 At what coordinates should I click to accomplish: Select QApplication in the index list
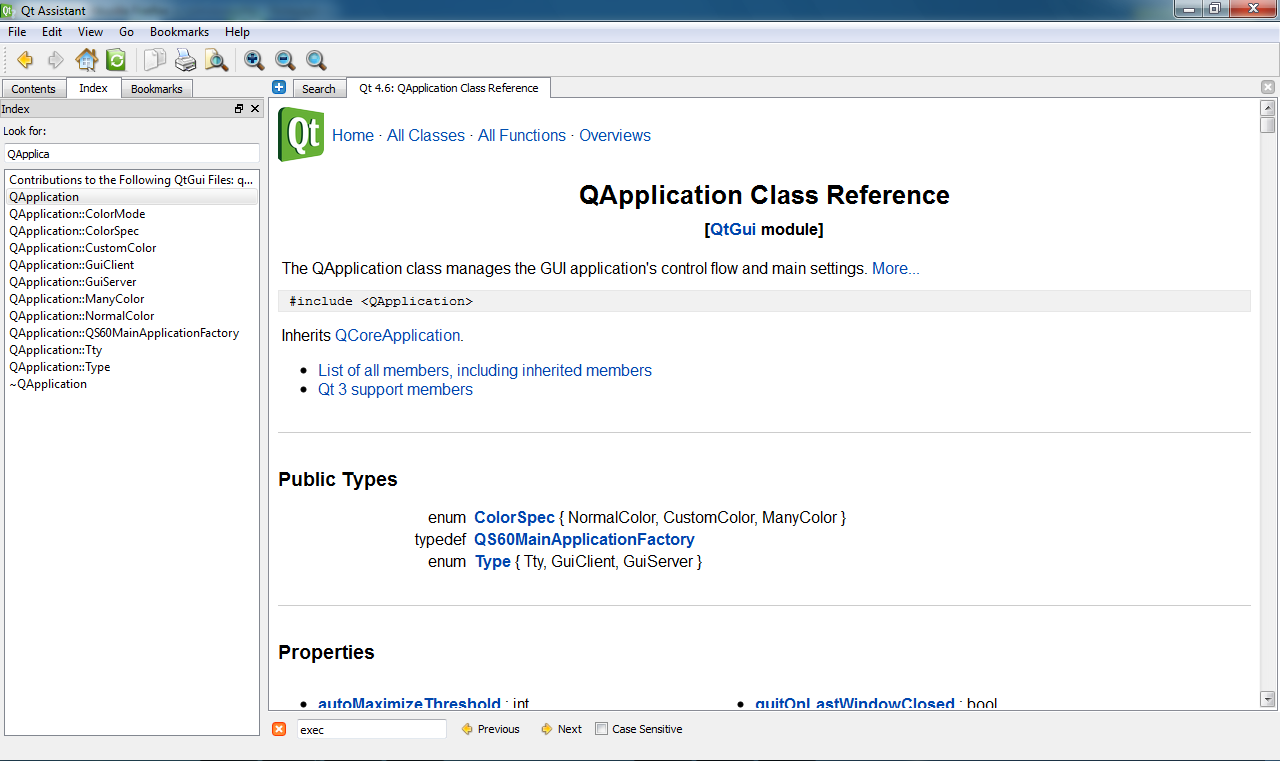[x=131, y=197]
